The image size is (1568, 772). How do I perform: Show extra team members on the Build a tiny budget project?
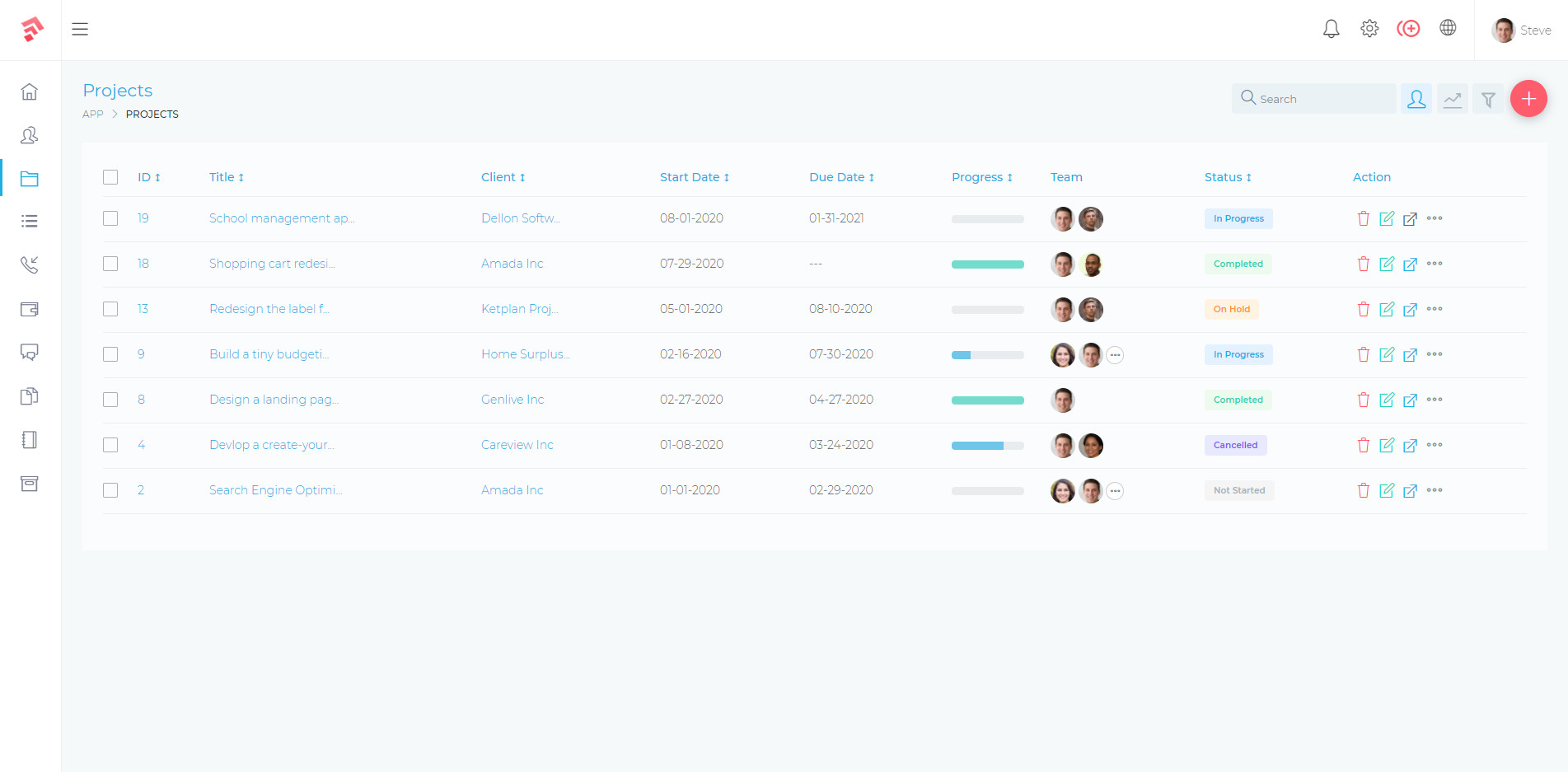coord(1116,354)
